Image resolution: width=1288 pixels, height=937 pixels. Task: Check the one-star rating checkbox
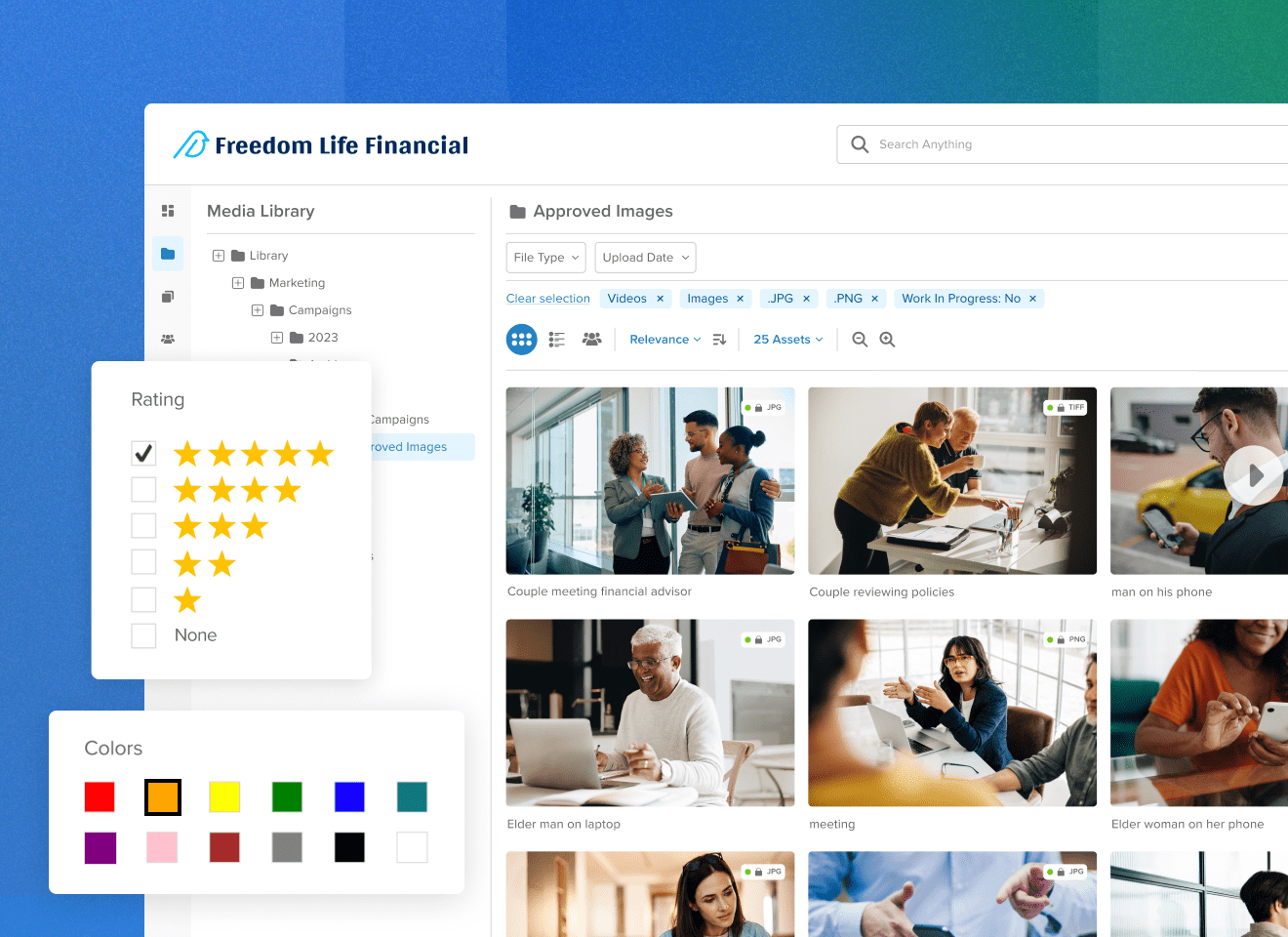[x=143, y=599]
